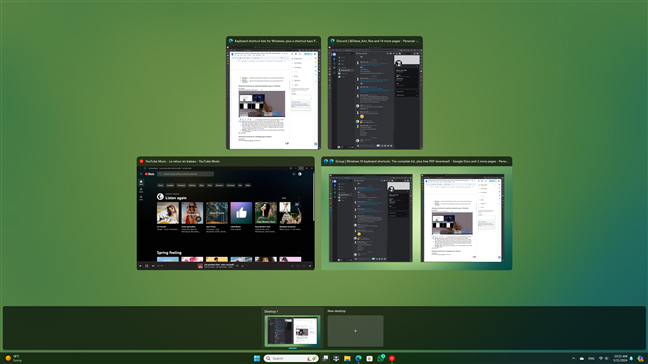This screenshot has width=648, height=364.
Task: Open Microsoft Edge from the taskbar
Action: [x=358, y=358]
